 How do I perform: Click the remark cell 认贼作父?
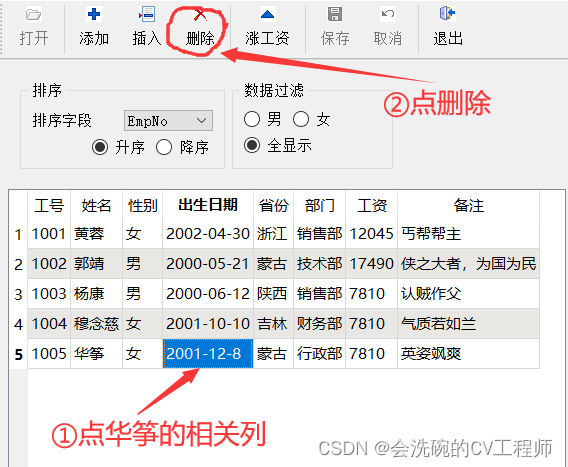tap(468, 294)
